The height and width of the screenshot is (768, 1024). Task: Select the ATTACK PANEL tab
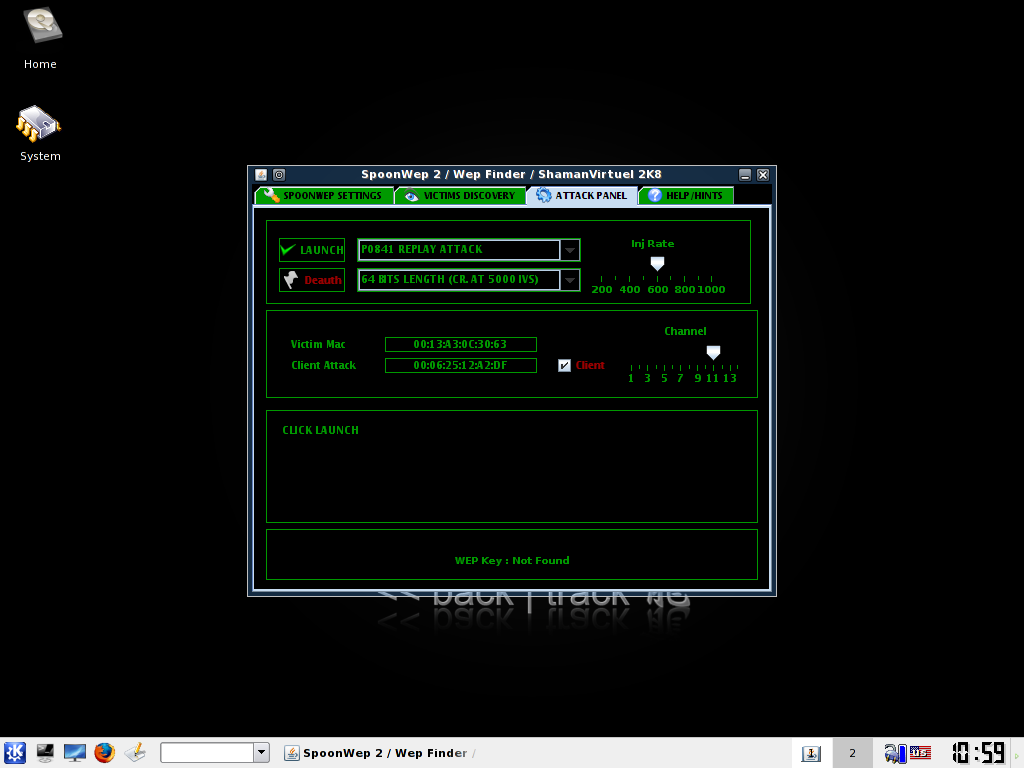582,195
